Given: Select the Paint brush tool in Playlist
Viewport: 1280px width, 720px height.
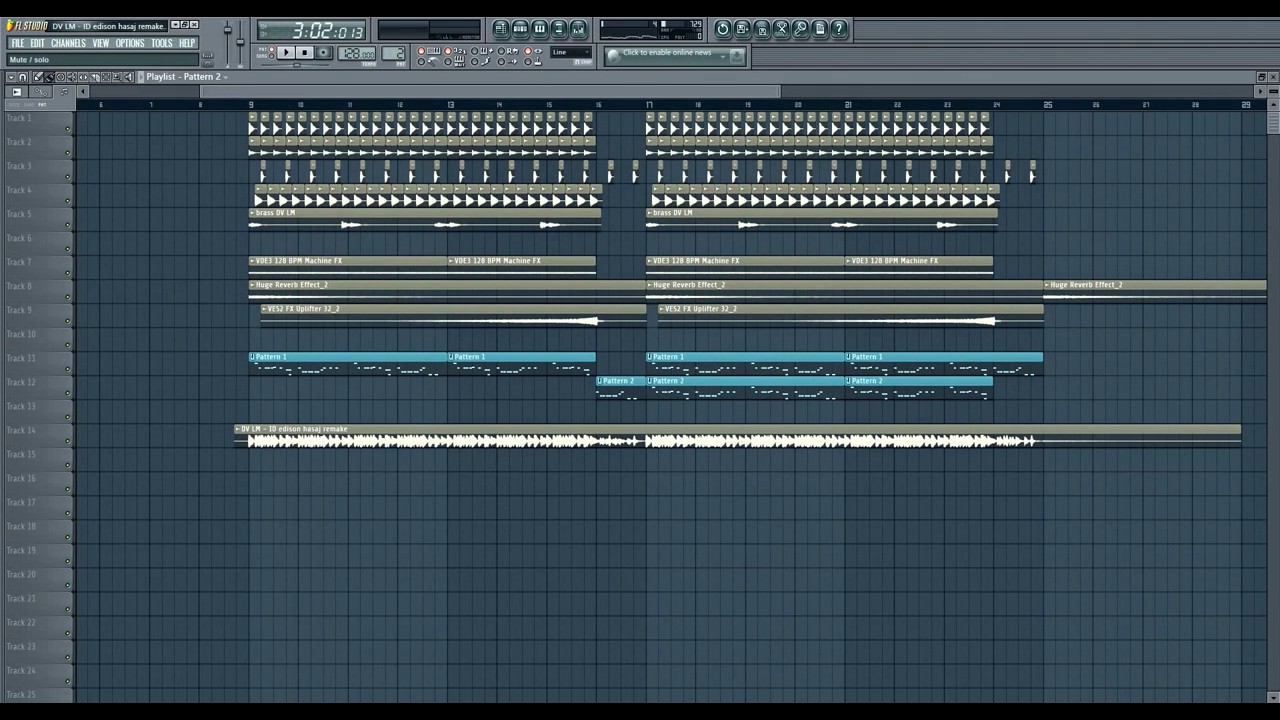Looking at the screenshot, I should pyautogui.click(x=49, y=77).
